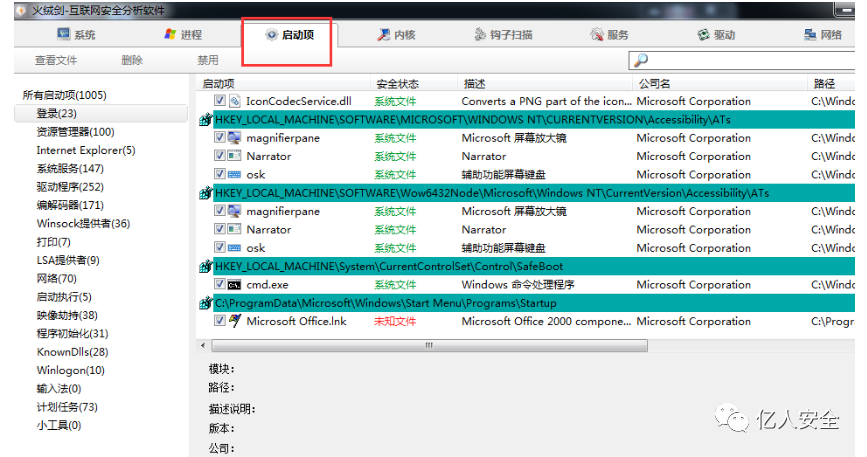The image size is (867, 457).
Task: Select 系统服务(147) category
Action: tap(70, 168)
